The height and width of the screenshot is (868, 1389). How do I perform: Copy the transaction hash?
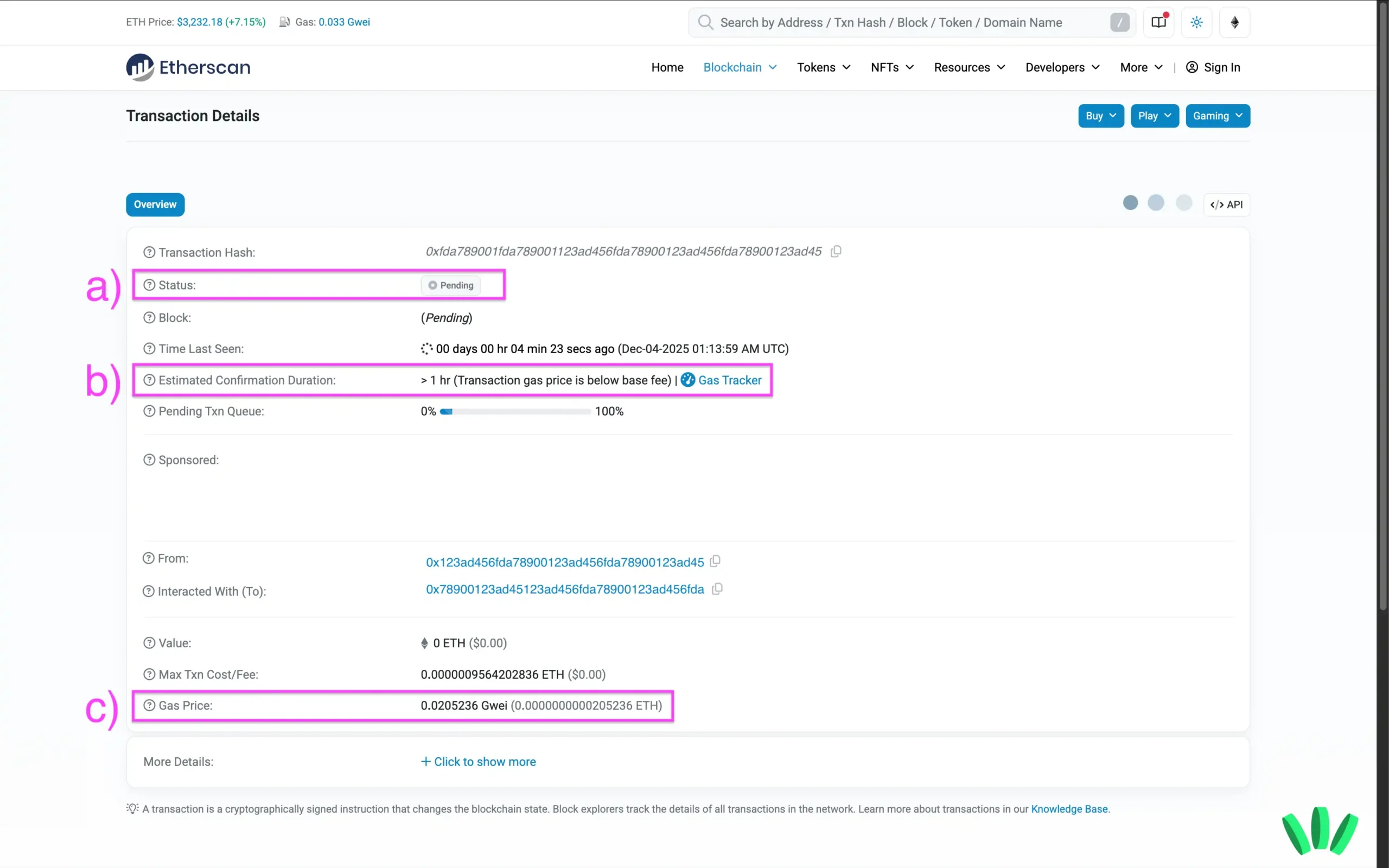pyautogui.click(x=836, y=251)
